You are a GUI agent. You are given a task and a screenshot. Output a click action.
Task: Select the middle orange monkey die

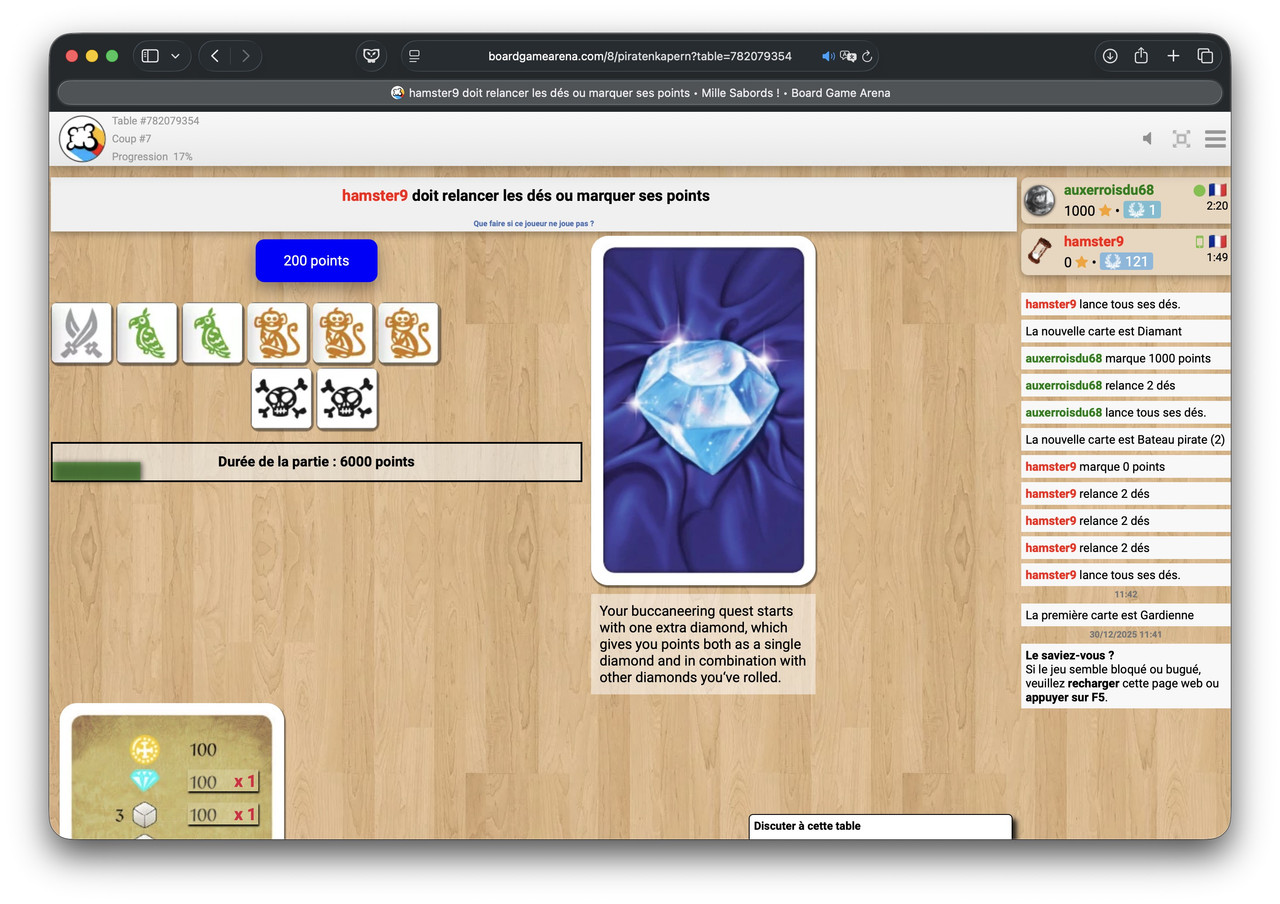(x=343, y=333)
